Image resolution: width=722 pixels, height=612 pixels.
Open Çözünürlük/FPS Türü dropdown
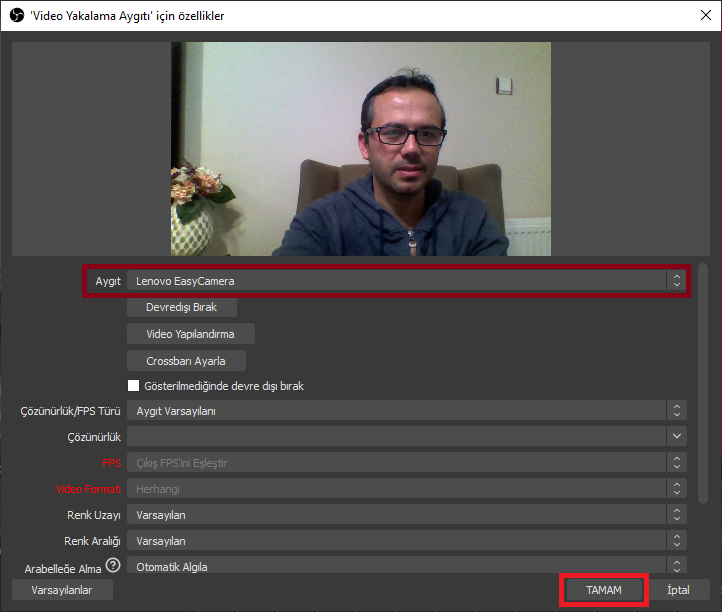pos(407,410)
